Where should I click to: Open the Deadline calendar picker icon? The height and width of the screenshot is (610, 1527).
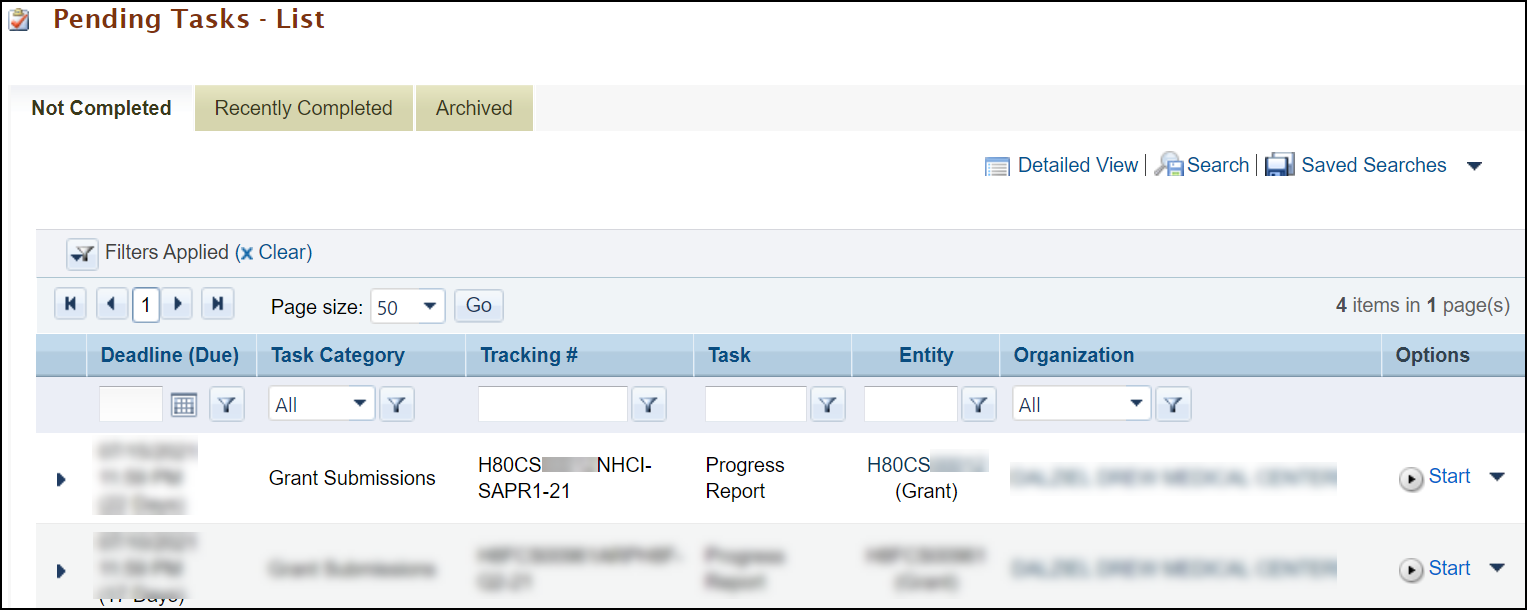coord(184,405)
